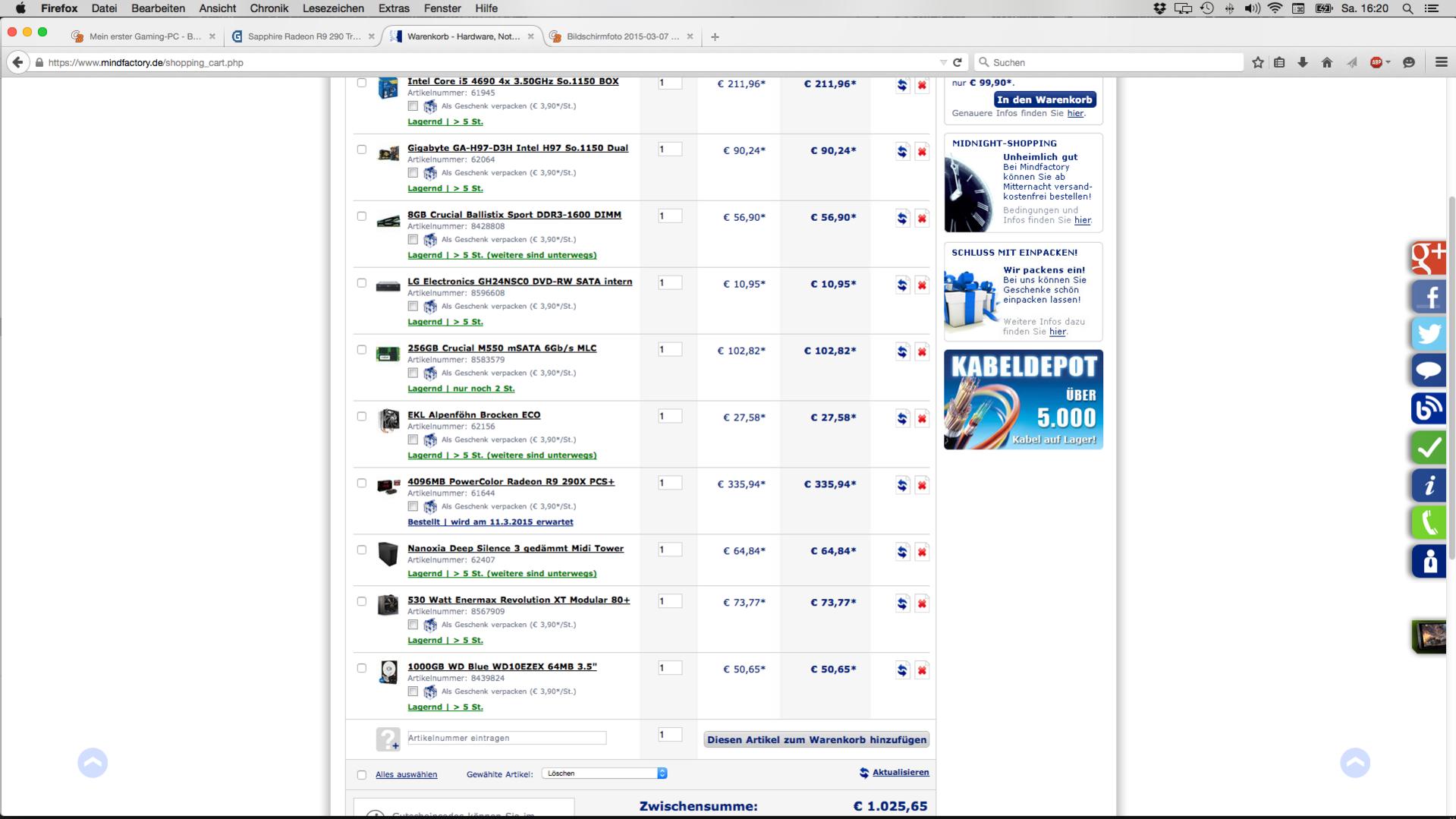Image resolution: width=1456 pixels, height=819 pixels.
Task: Click the green checkmark side button
Action: pos(1429,448)
